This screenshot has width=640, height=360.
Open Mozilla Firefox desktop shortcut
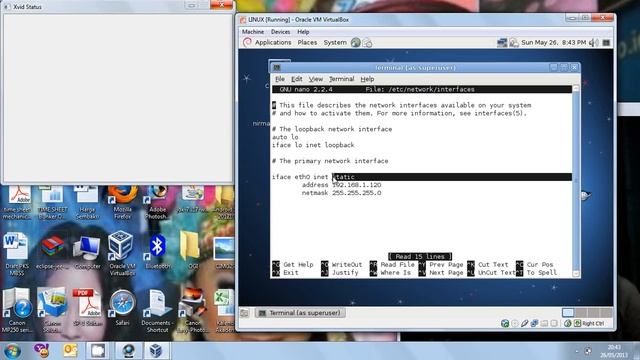tap(122, 202)
